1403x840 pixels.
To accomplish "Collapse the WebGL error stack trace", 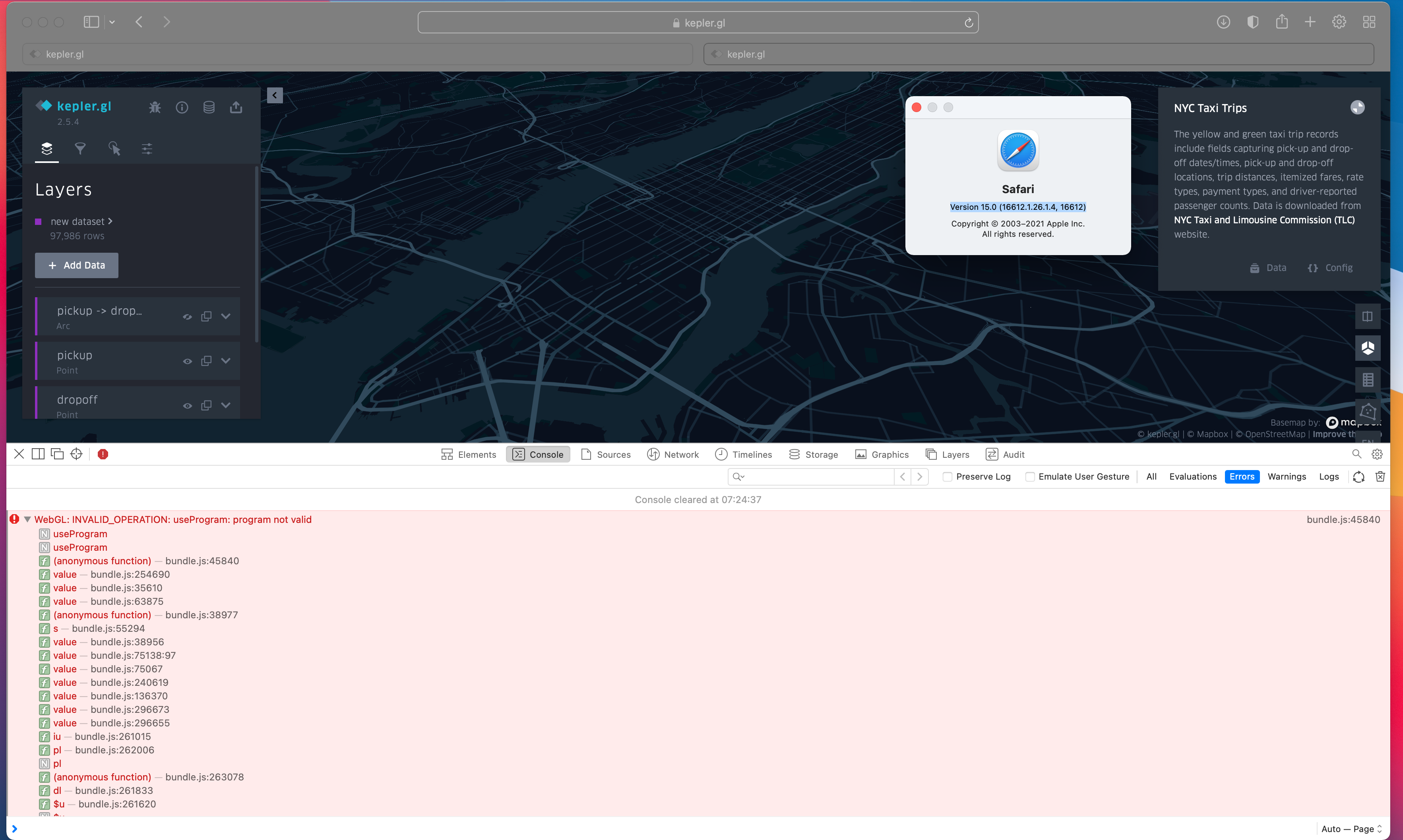I will [27, 519].
